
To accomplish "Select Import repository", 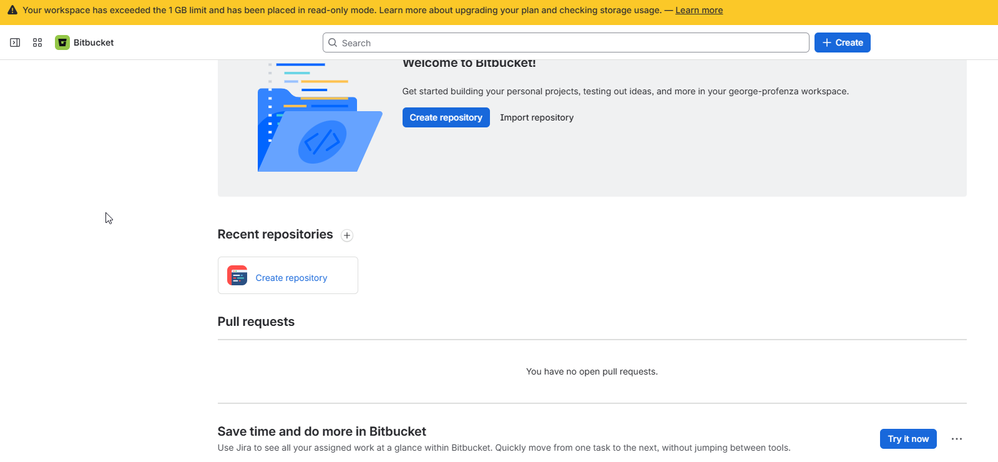I will (537, 117).
